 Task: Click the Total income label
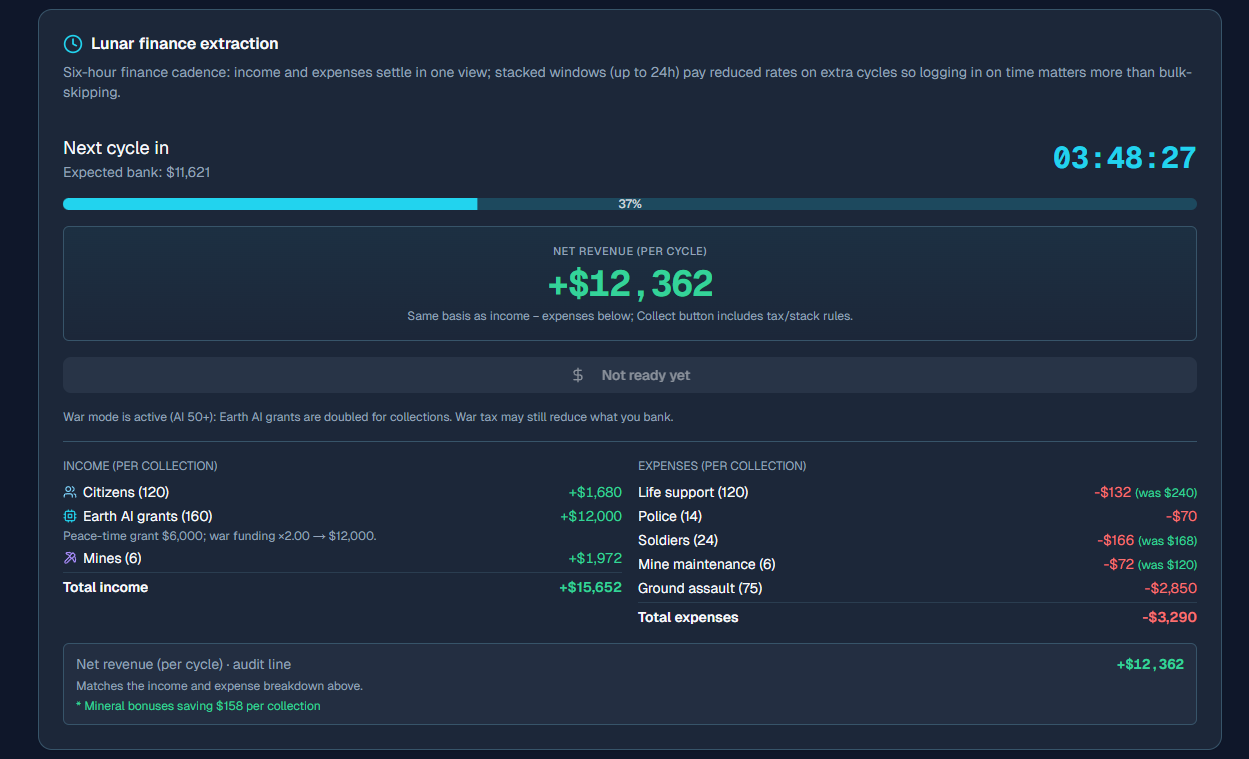(x=105, y=587)
